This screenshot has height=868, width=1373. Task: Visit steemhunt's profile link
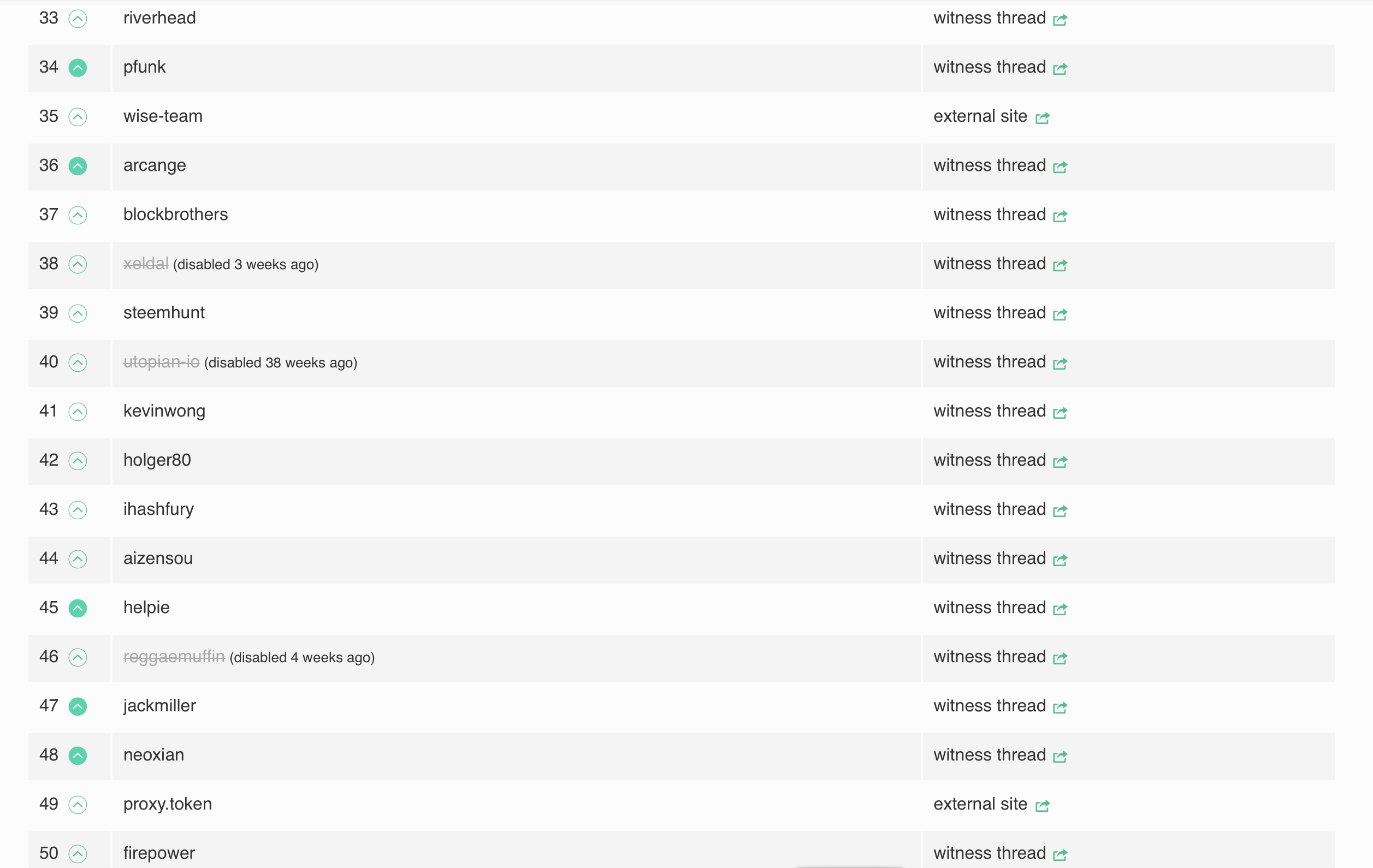click(164, 313)
